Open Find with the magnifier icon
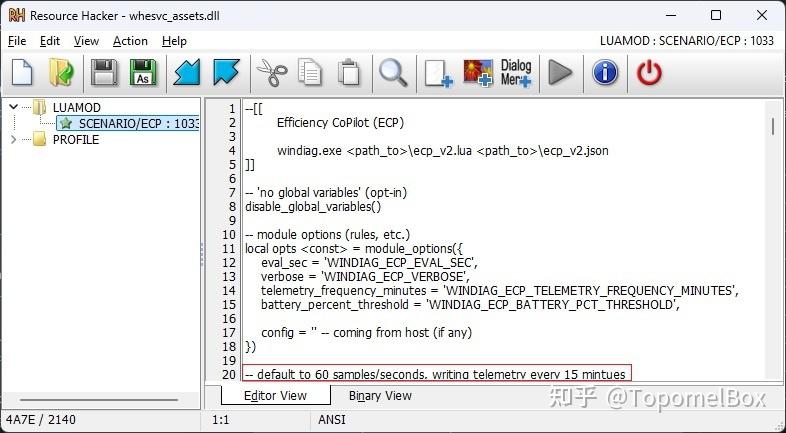This screenshot has height=433, width=786. [x=393, y=73]
